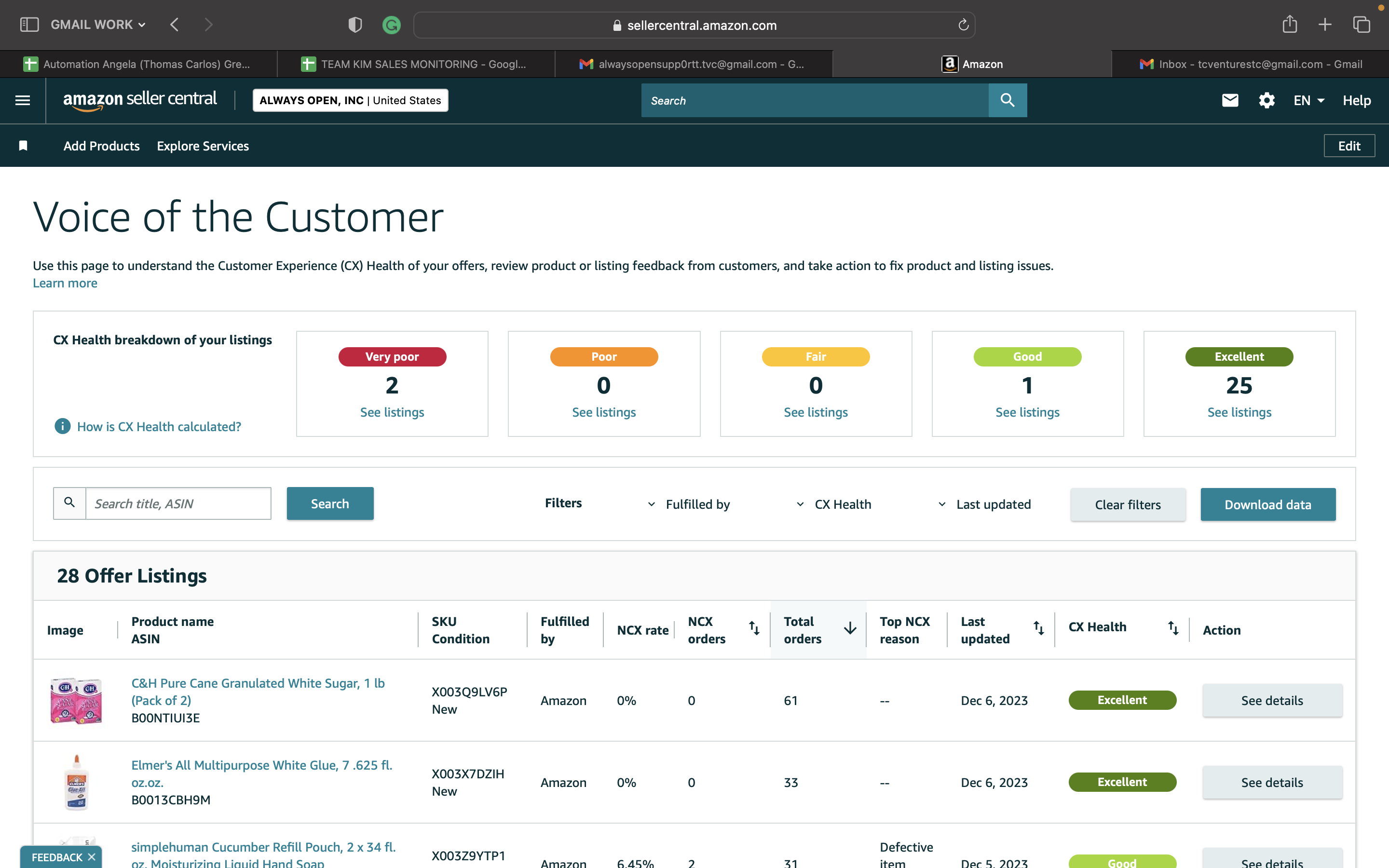
Task: Sort listings by CX Health arrows
Action: 1173,629
